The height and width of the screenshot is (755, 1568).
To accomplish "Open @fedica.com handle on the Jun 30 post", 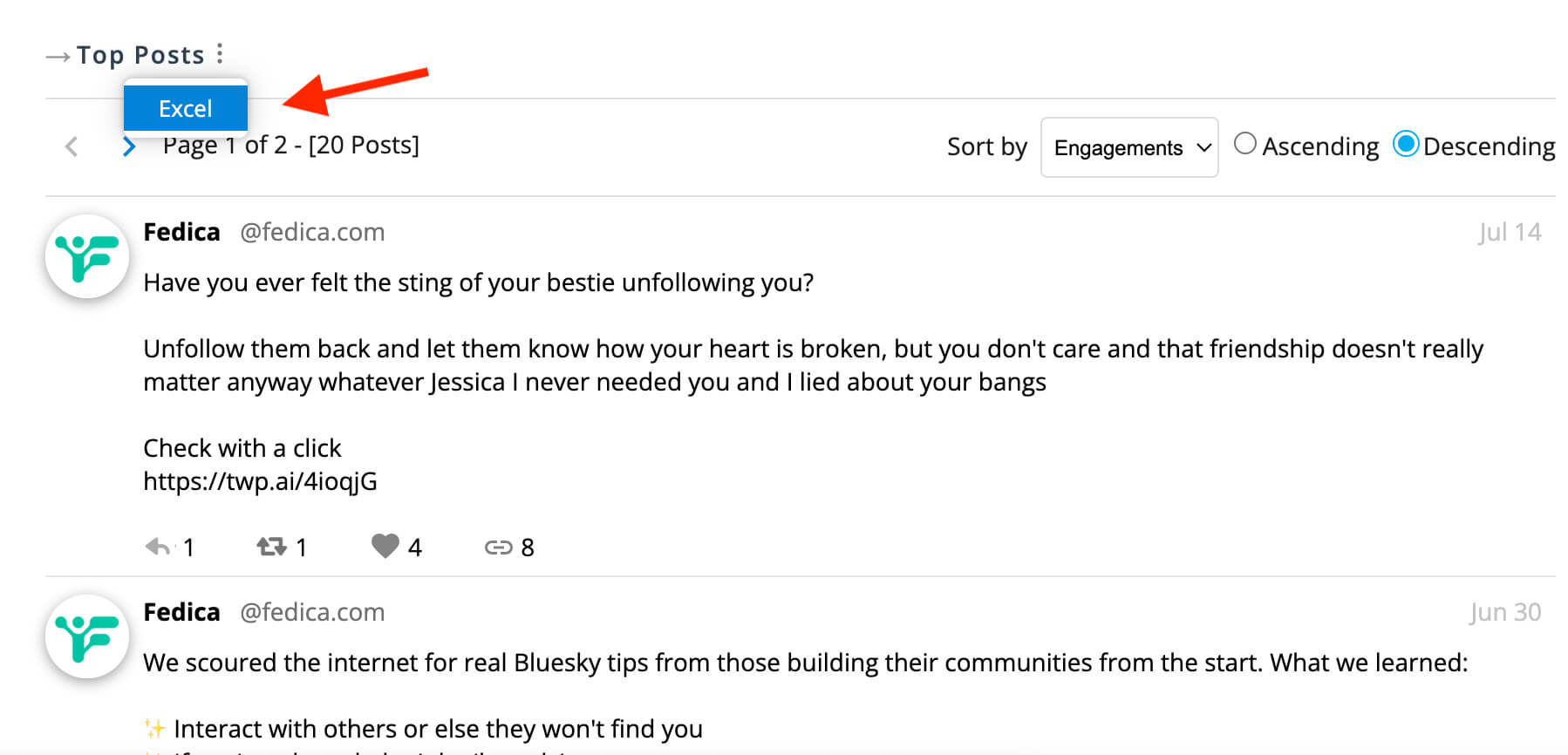I will [x=312, y=612].
